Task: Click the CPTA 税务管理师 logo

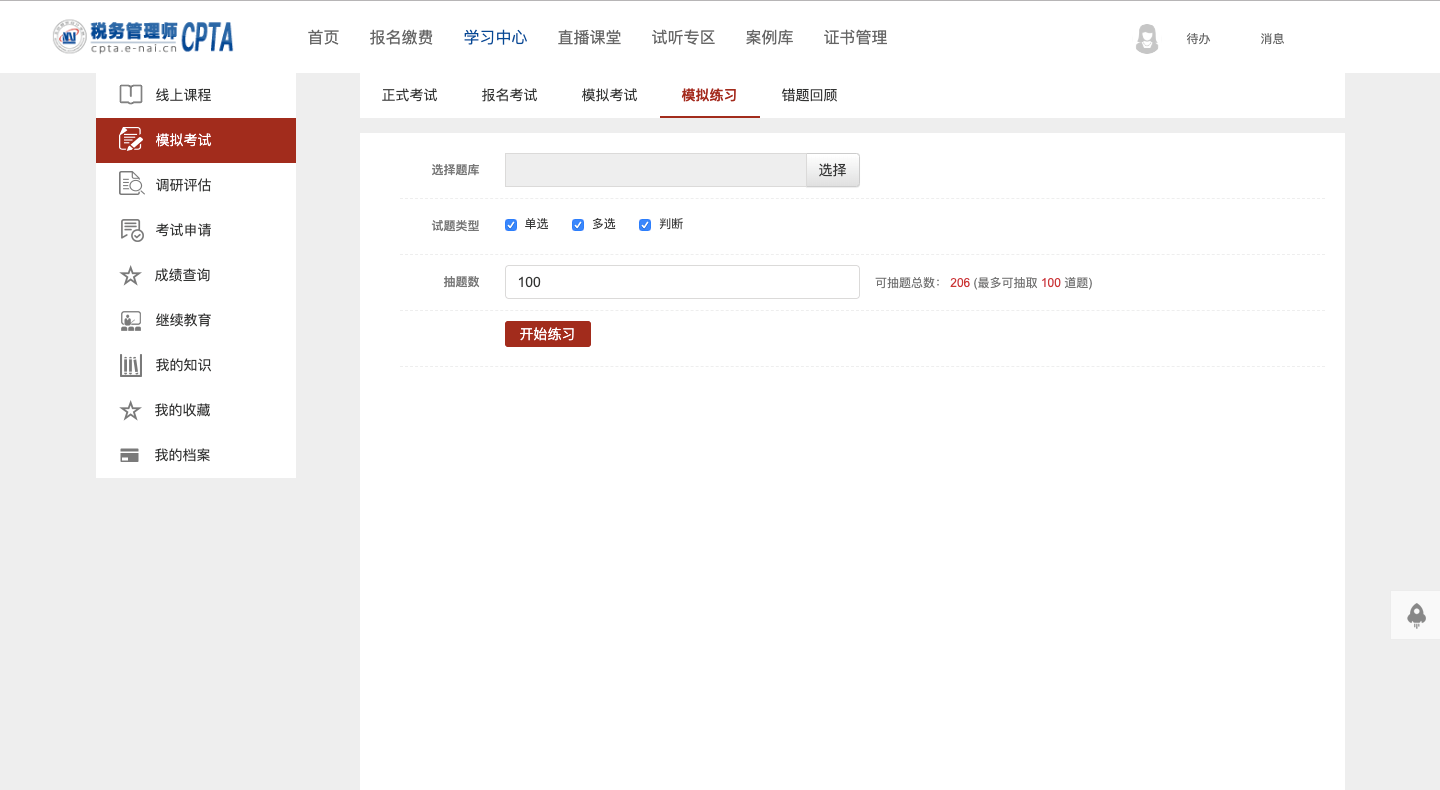Action: [143, 37]
